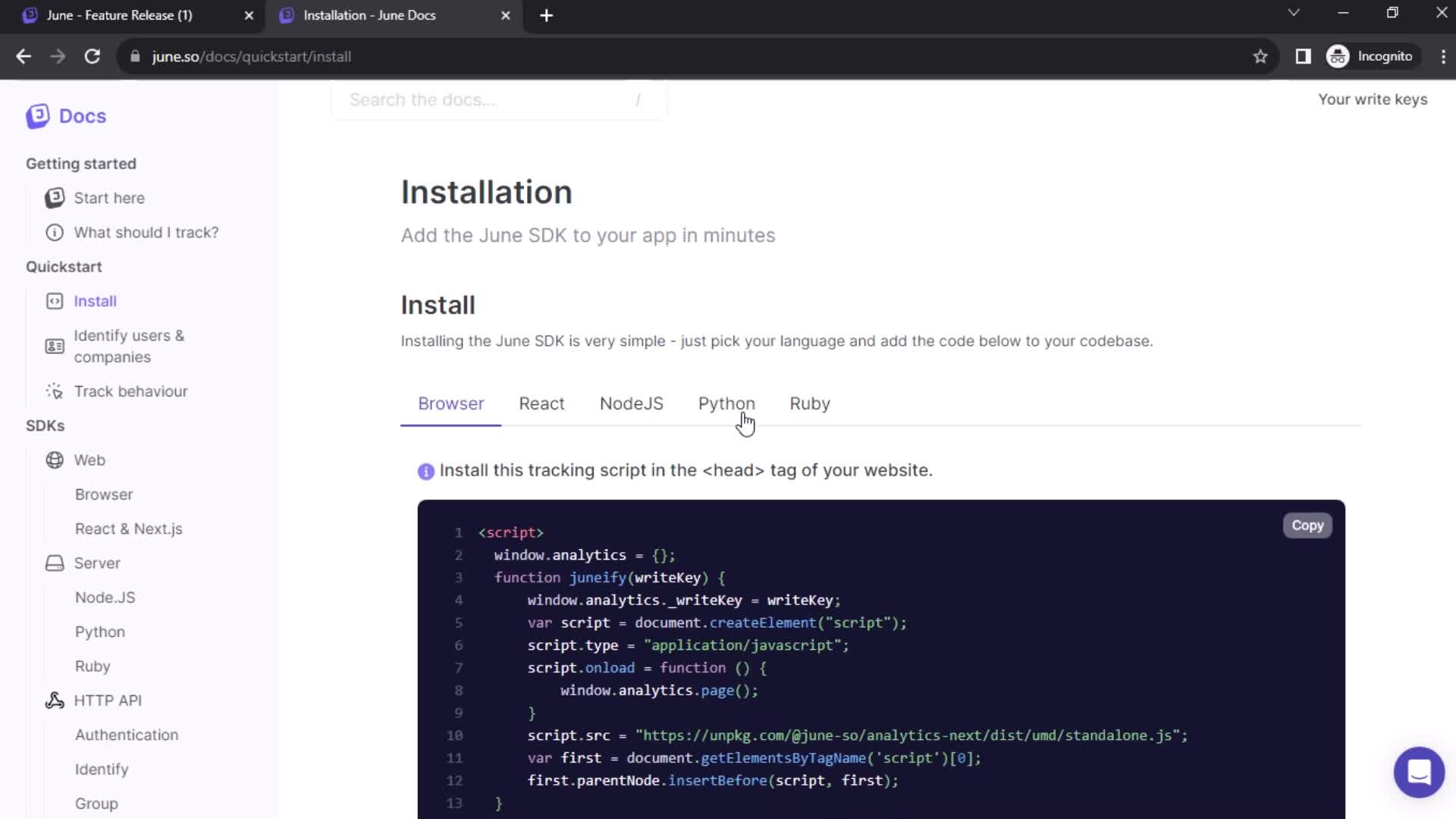The image size is (1456, 819).
Task: Click the browser address bar URL
Action: [251, 57]
